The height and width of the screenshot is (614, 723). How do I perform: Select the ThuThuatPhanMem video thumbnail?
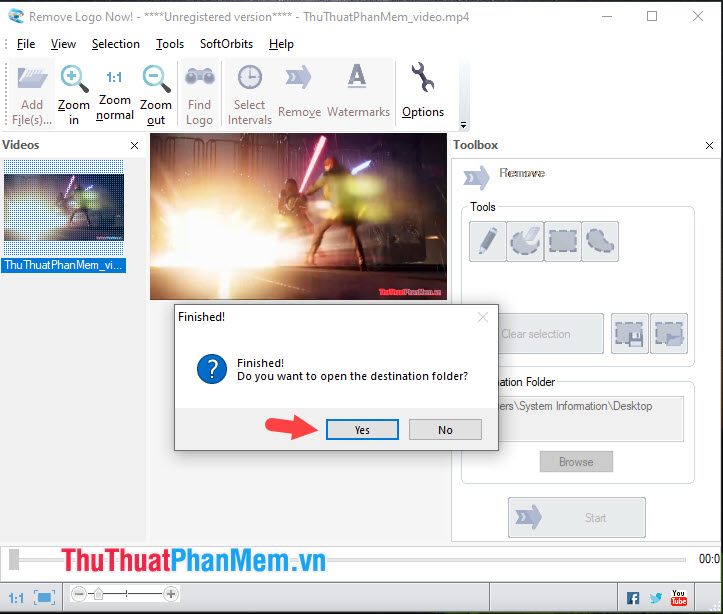click(x=64, y=207)
